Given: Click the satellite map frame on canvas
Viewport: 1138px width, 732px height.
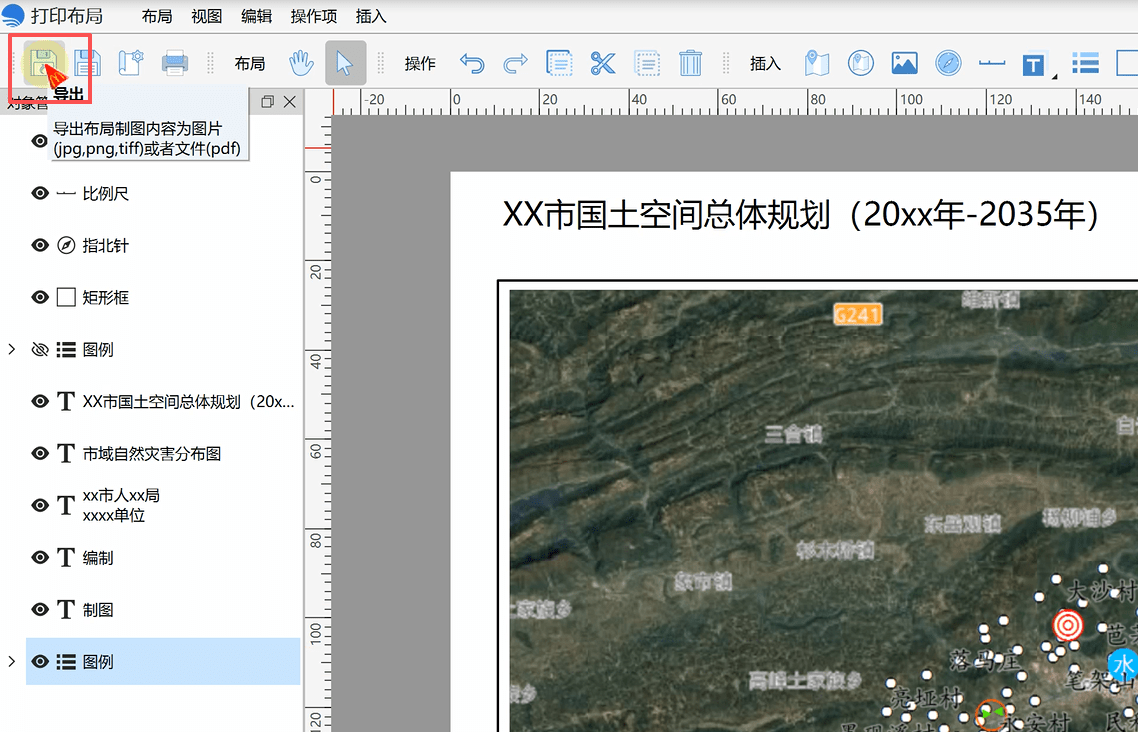Looking at the screenshot, I should [823, 510].
